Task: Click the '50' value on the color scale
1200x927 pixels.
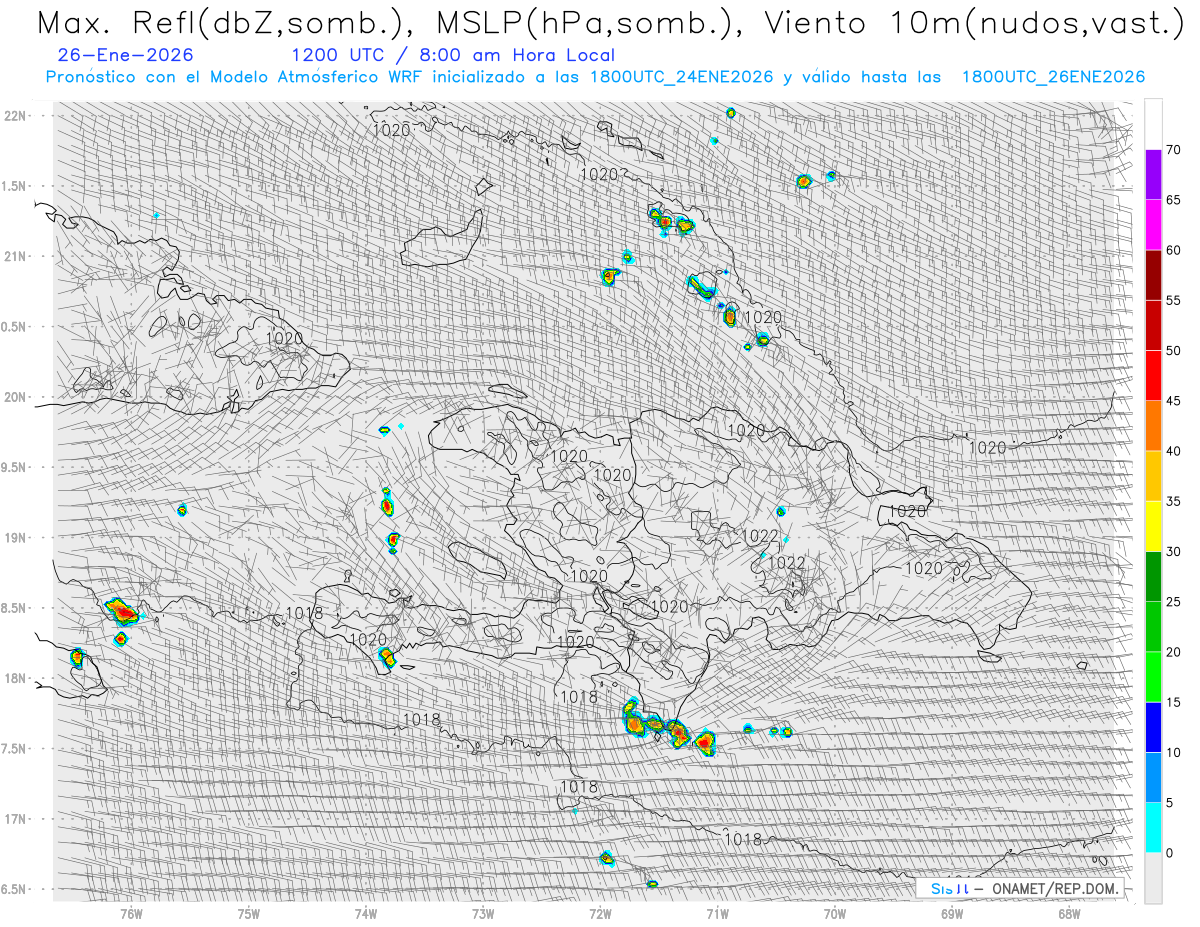Action: (1174, 351)
